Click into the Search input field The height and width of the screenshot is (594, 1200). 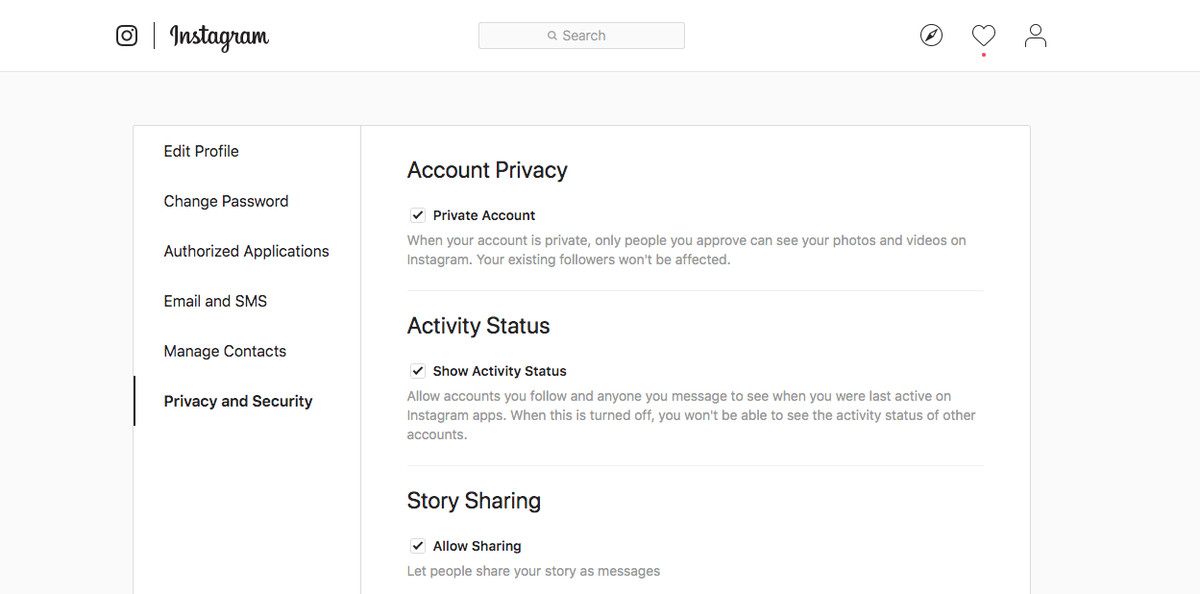click(582, 36)
